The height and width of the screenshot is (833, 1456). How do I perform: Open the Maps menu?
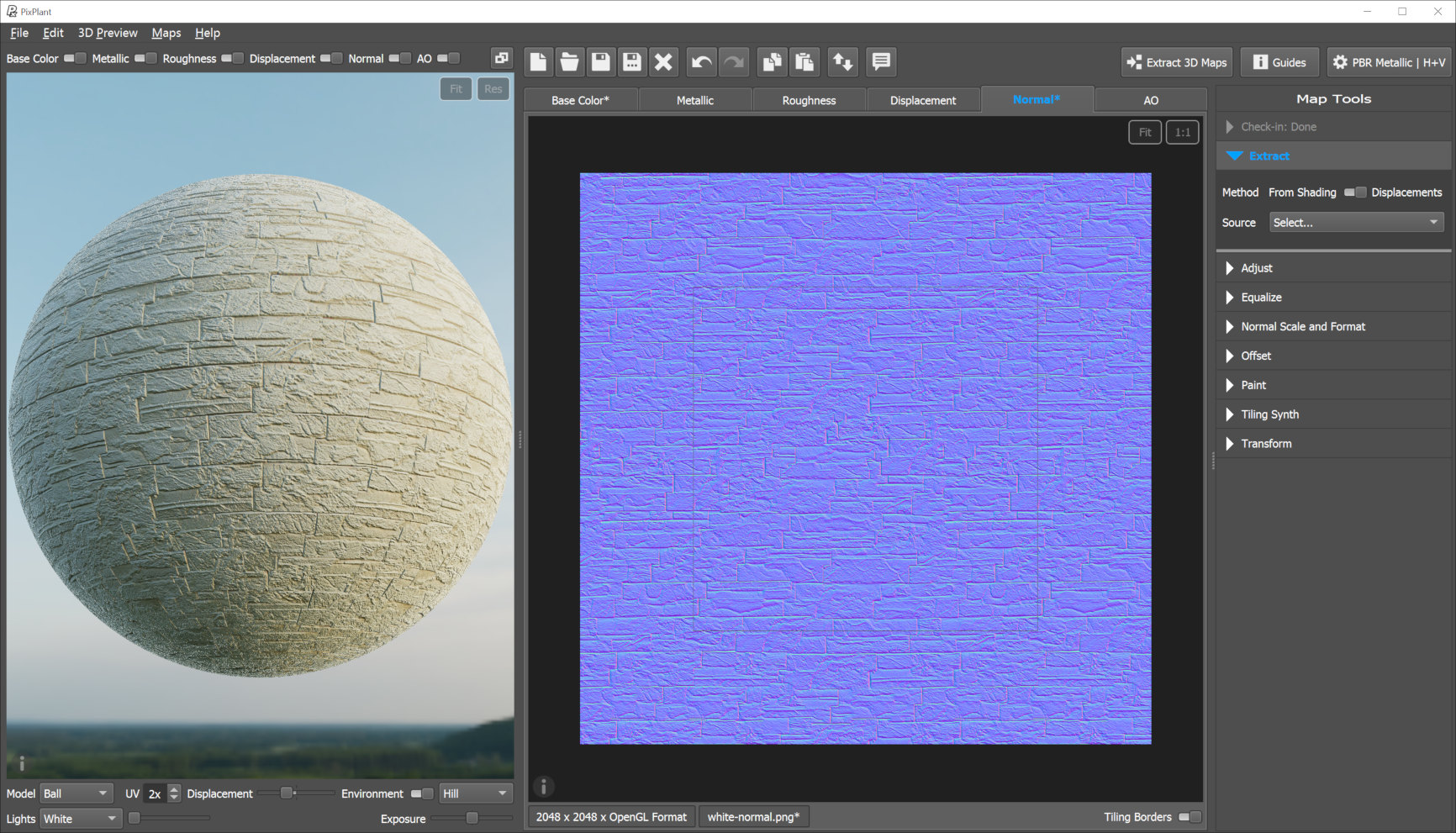point(166,33)
